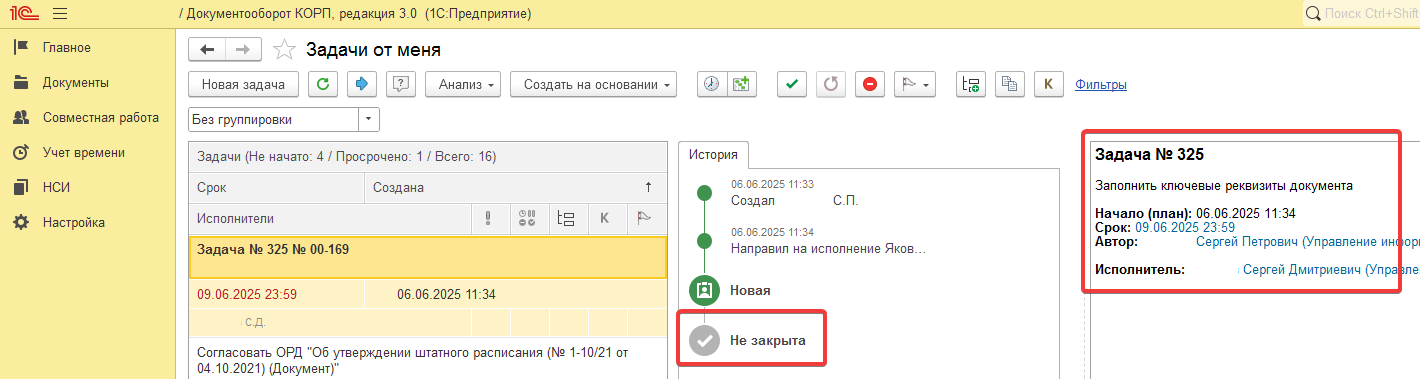The height and width of the screenshot is (379, 1420).
Task: Click the subtasks count column header icon
Action: point(528,218)
